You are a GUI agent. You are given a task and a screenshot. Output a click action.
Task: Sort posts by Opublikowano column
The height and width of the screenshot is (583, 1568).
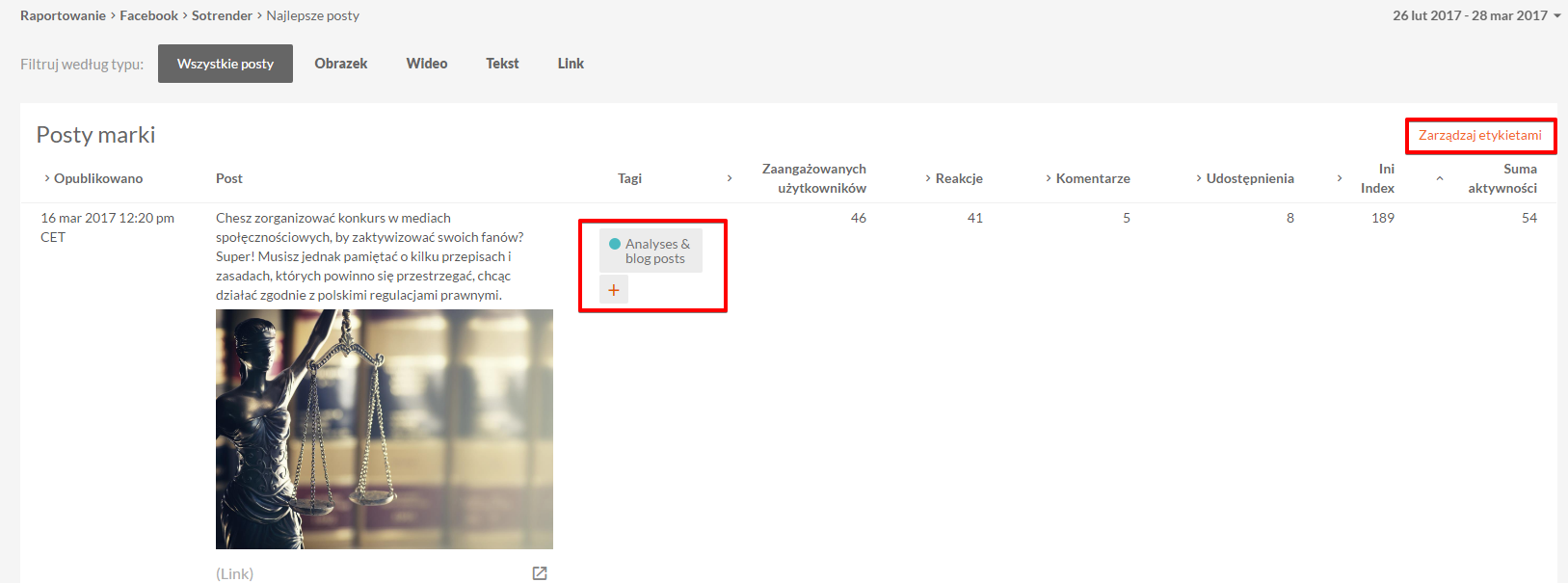pyautogui.click(x=93, y=178)
